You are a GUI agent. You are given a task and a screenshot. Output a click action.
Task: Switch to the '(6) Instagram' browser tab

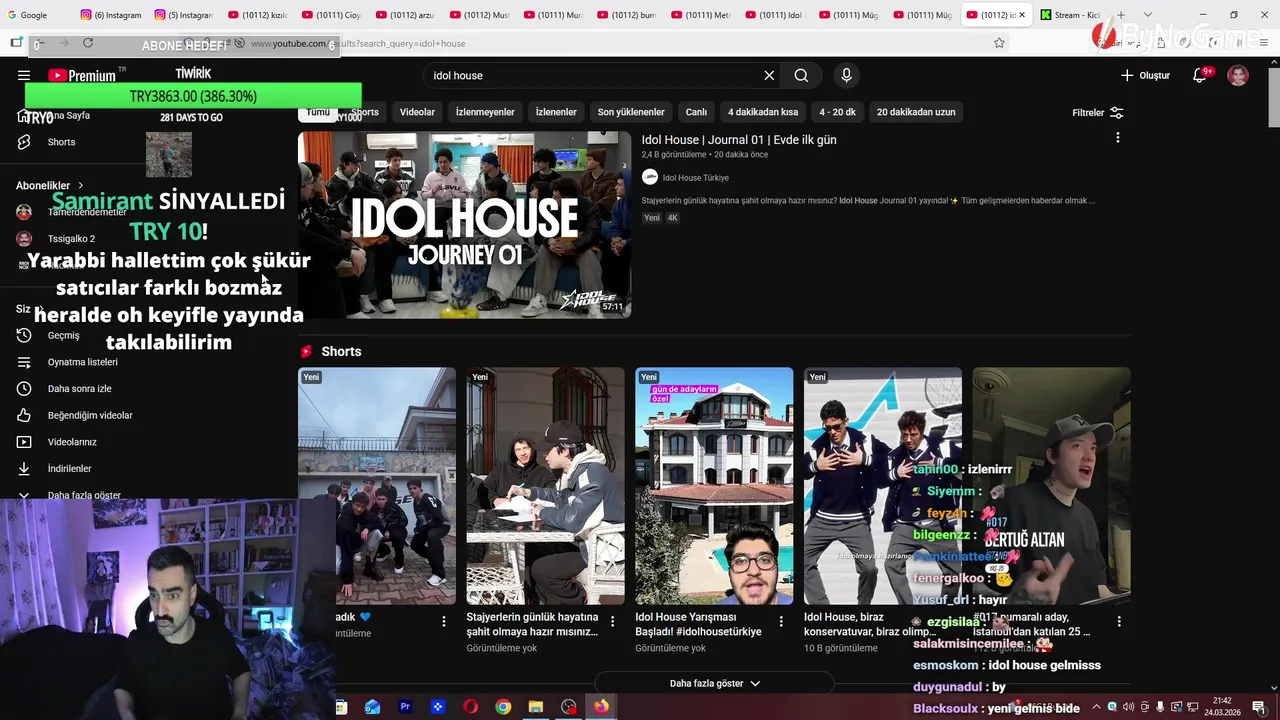point(111,15)
